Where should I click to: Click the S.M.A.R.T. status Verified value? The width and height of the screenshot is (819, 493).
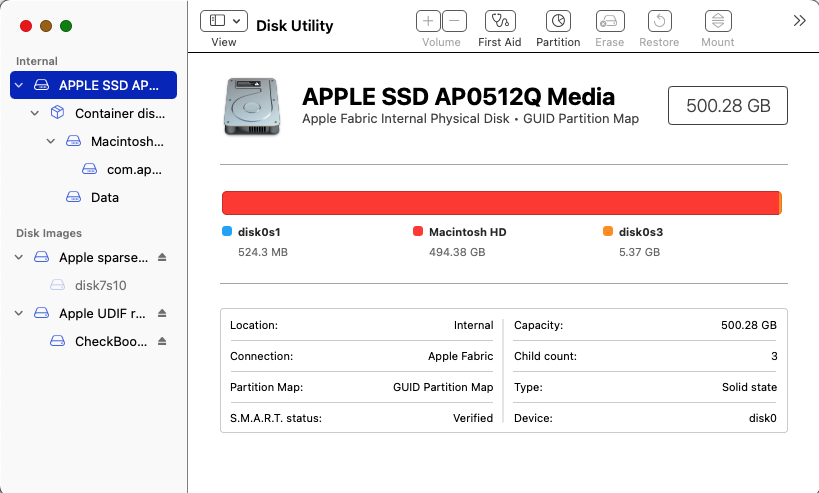click(x=473, y=418)
